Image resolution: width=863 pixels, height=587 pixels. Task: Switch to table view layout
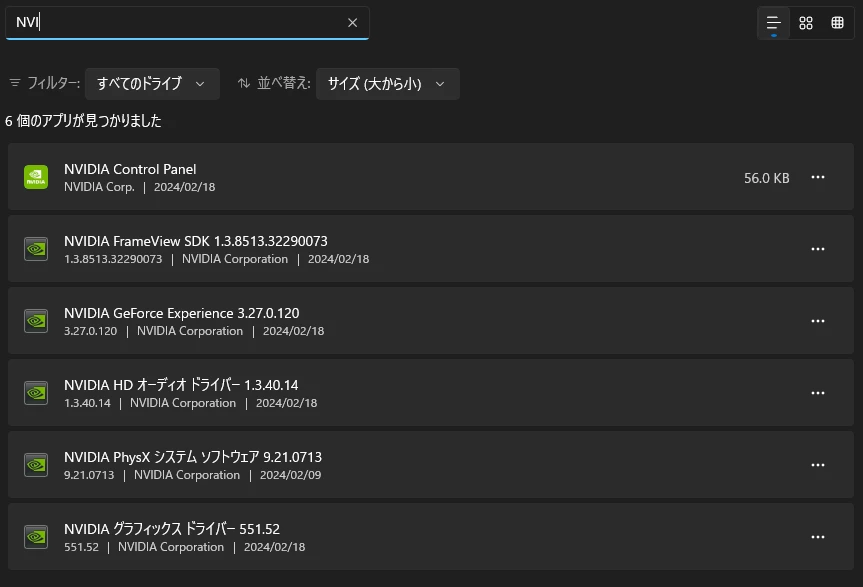(837, 23)
